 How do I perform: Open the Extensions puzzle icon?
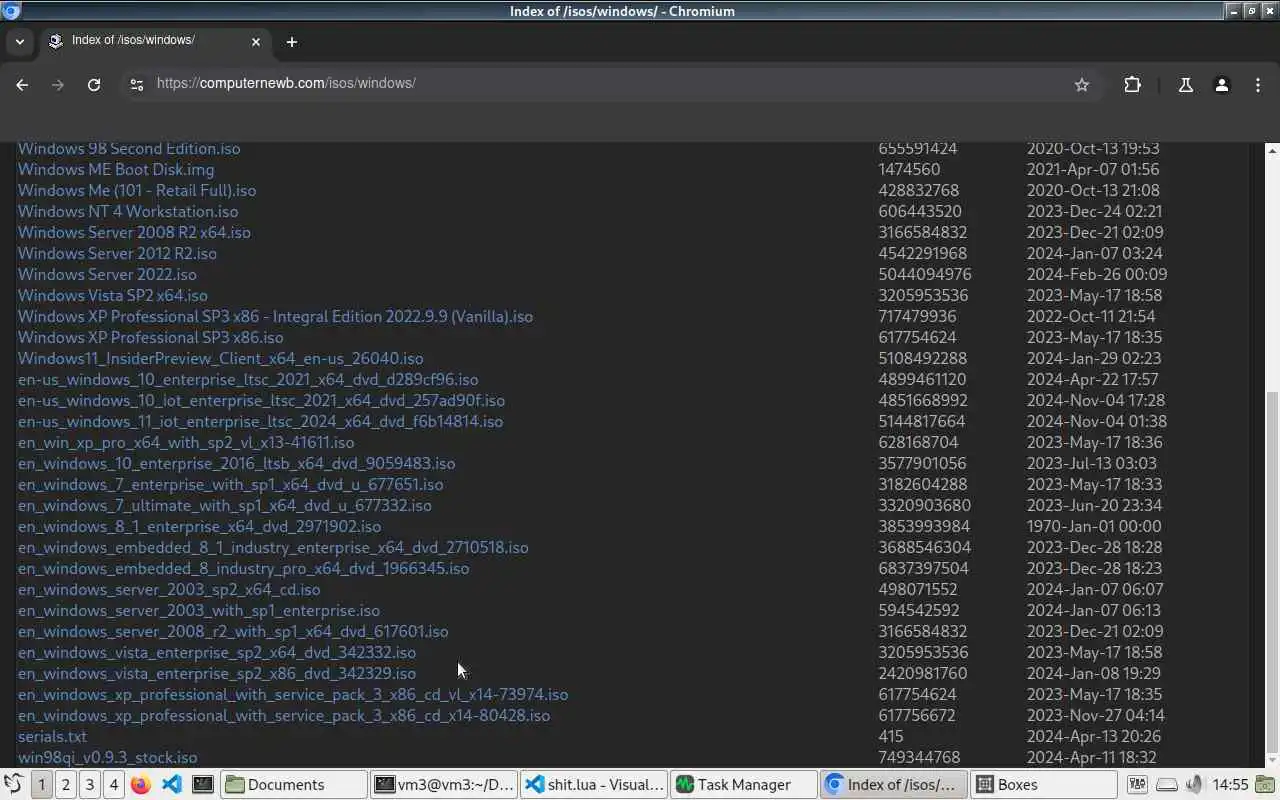coord(1132,85)
